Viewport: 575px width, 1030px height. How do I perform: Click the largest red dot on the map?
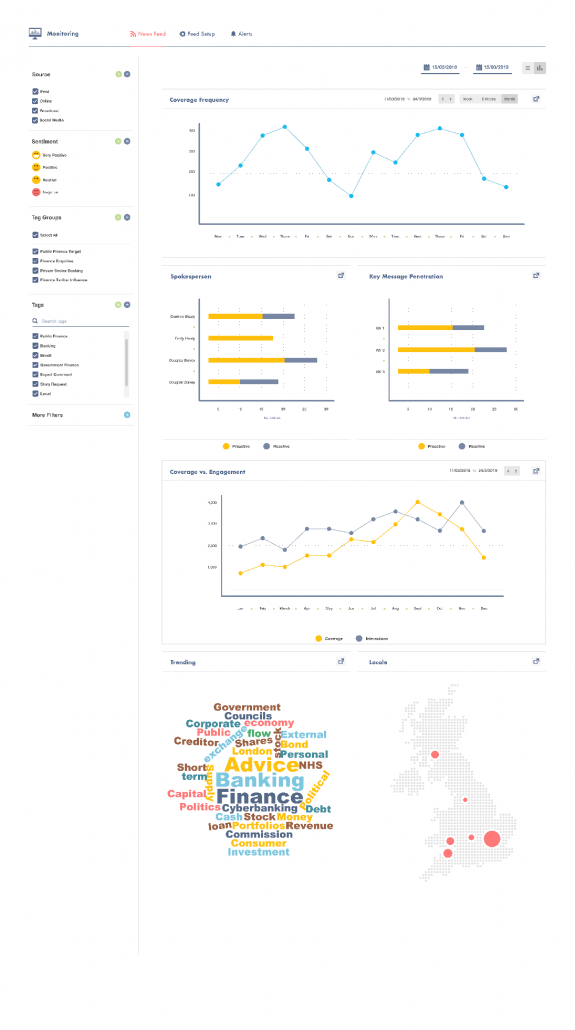(492, 839)
